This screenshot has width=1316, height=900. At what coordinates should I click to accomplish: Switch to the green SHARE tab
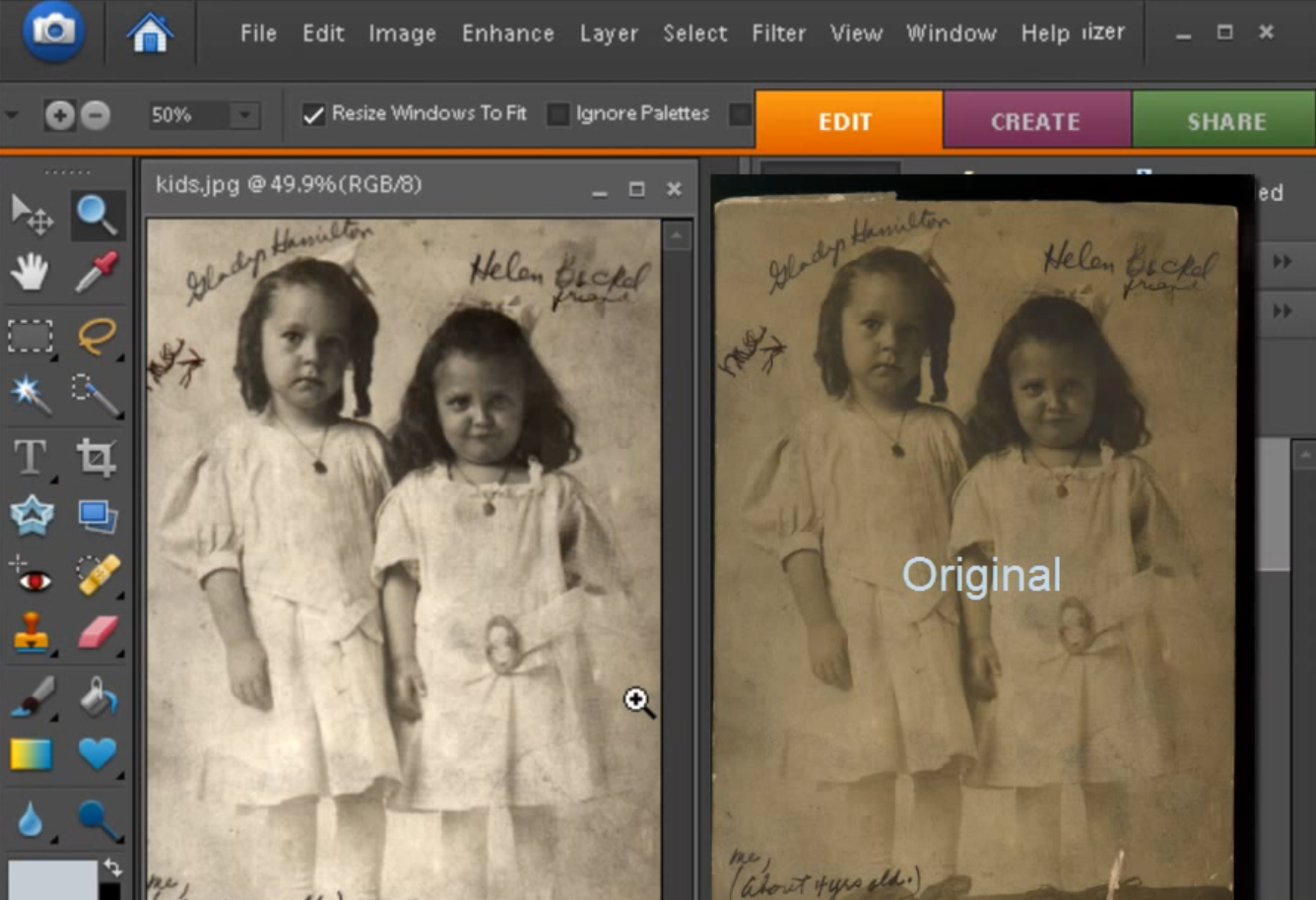coord(1224,121)
